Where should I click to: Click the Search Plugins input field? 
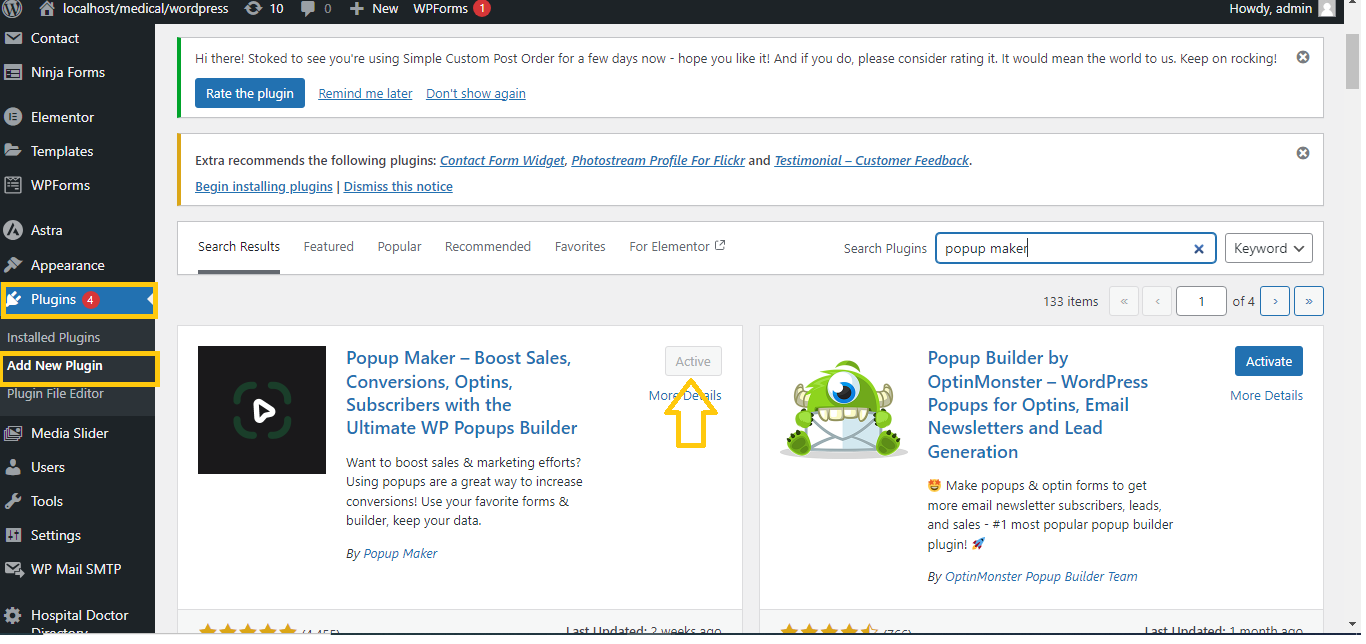click(x=1060, y=249)
